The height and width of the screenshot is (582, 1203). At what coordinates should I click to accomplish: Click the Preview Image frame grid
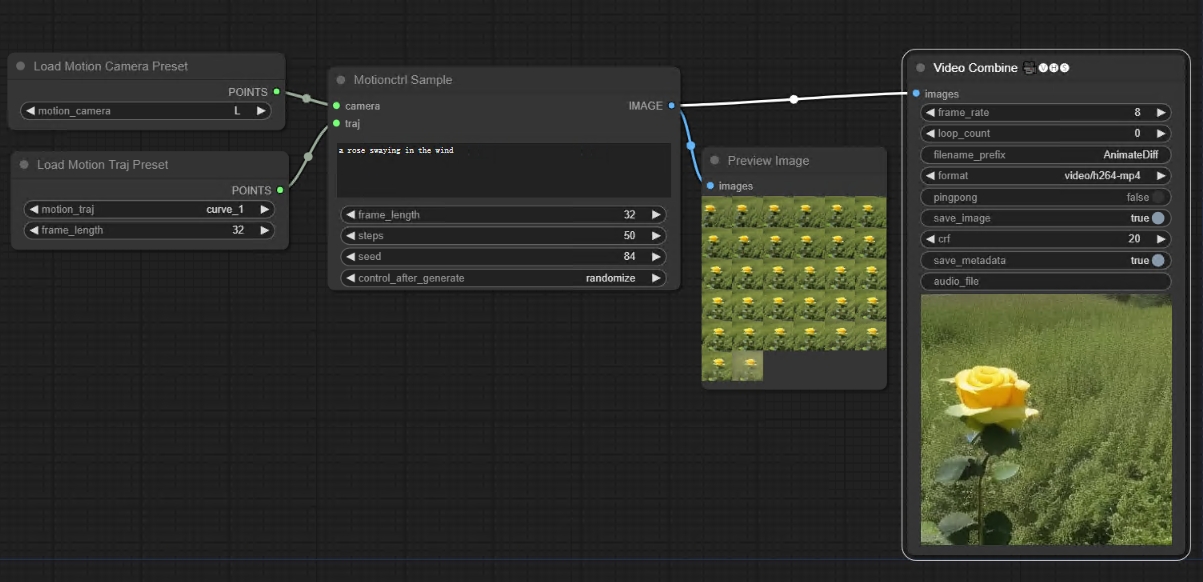(794, 289)
